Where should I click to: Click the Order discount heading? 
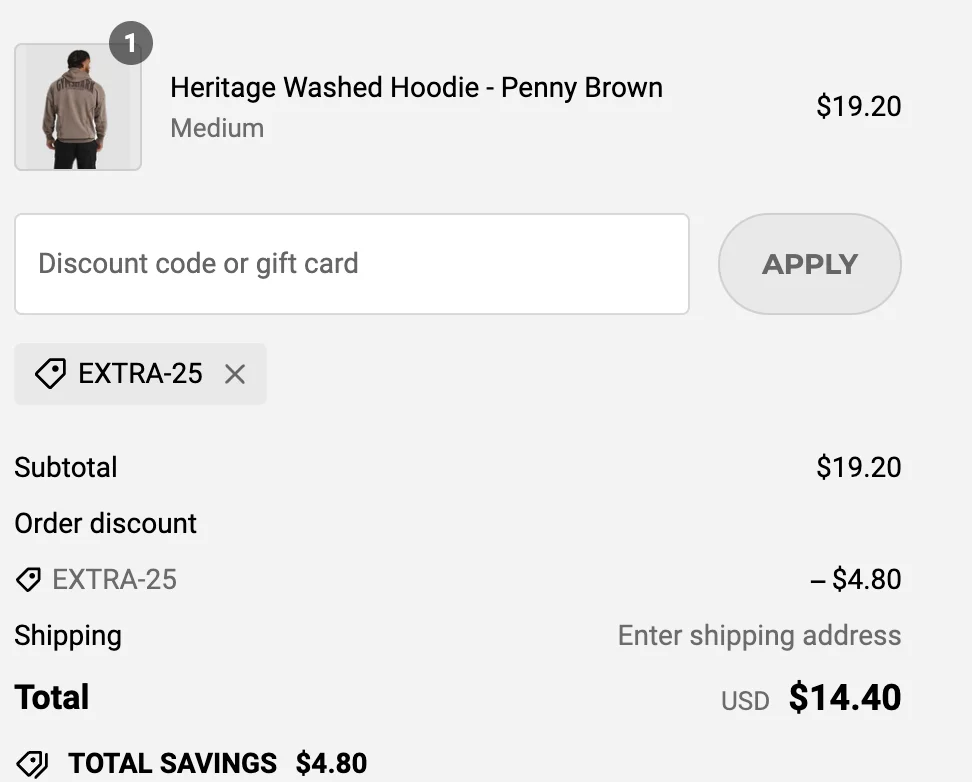(x=105, y=523)
